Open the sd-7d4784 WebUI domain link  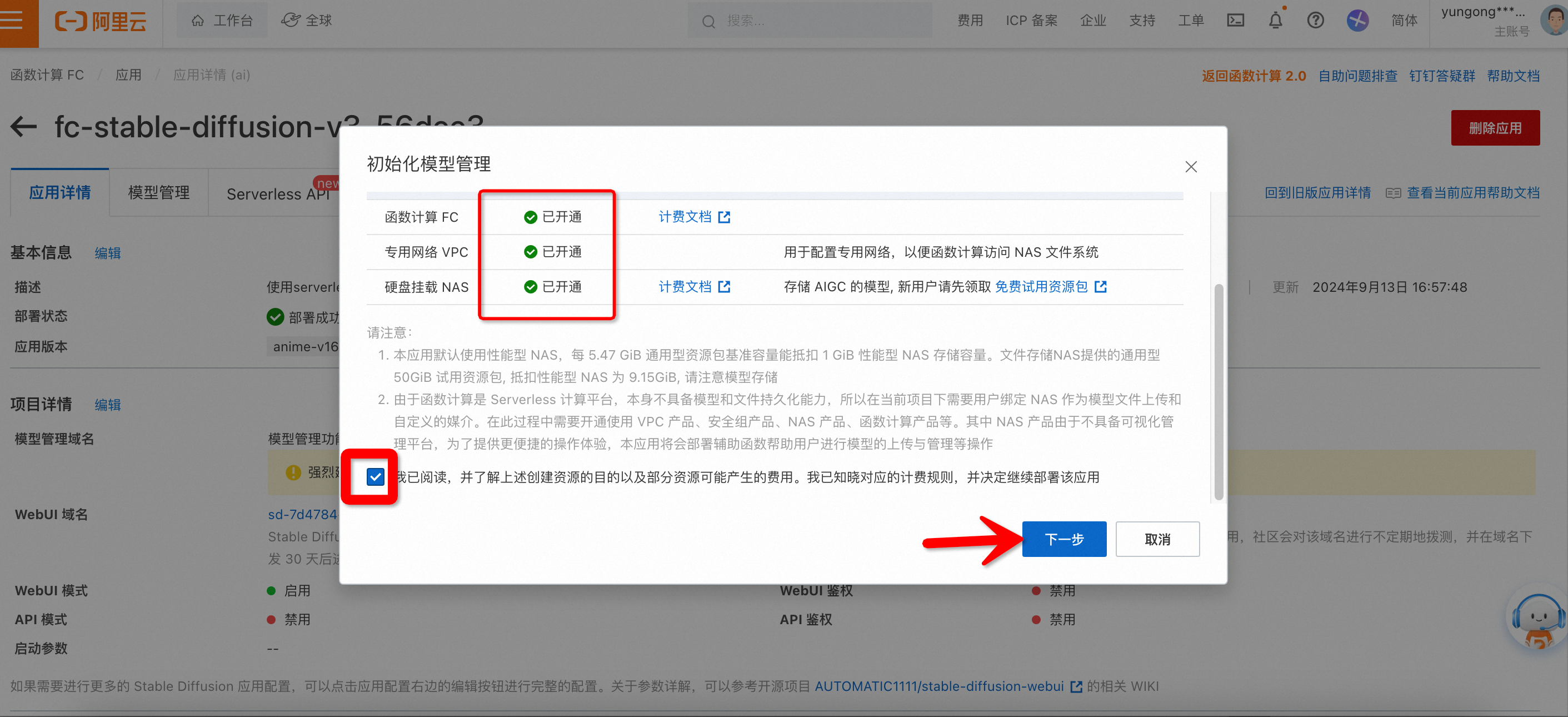point(302,514)
